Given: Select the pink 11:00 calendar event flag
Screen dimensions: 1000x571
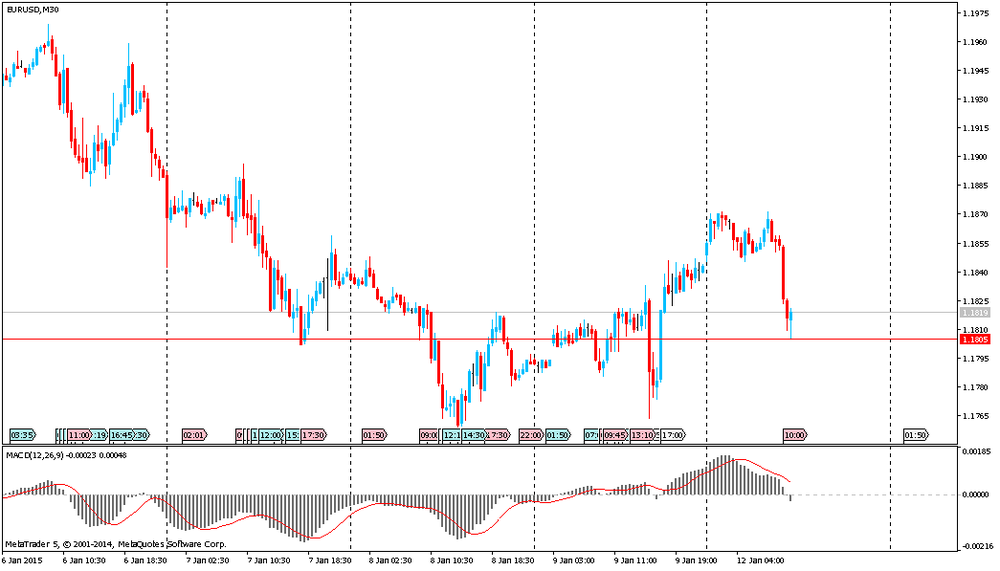Looking at the screenshot, I should click(80, 436).
